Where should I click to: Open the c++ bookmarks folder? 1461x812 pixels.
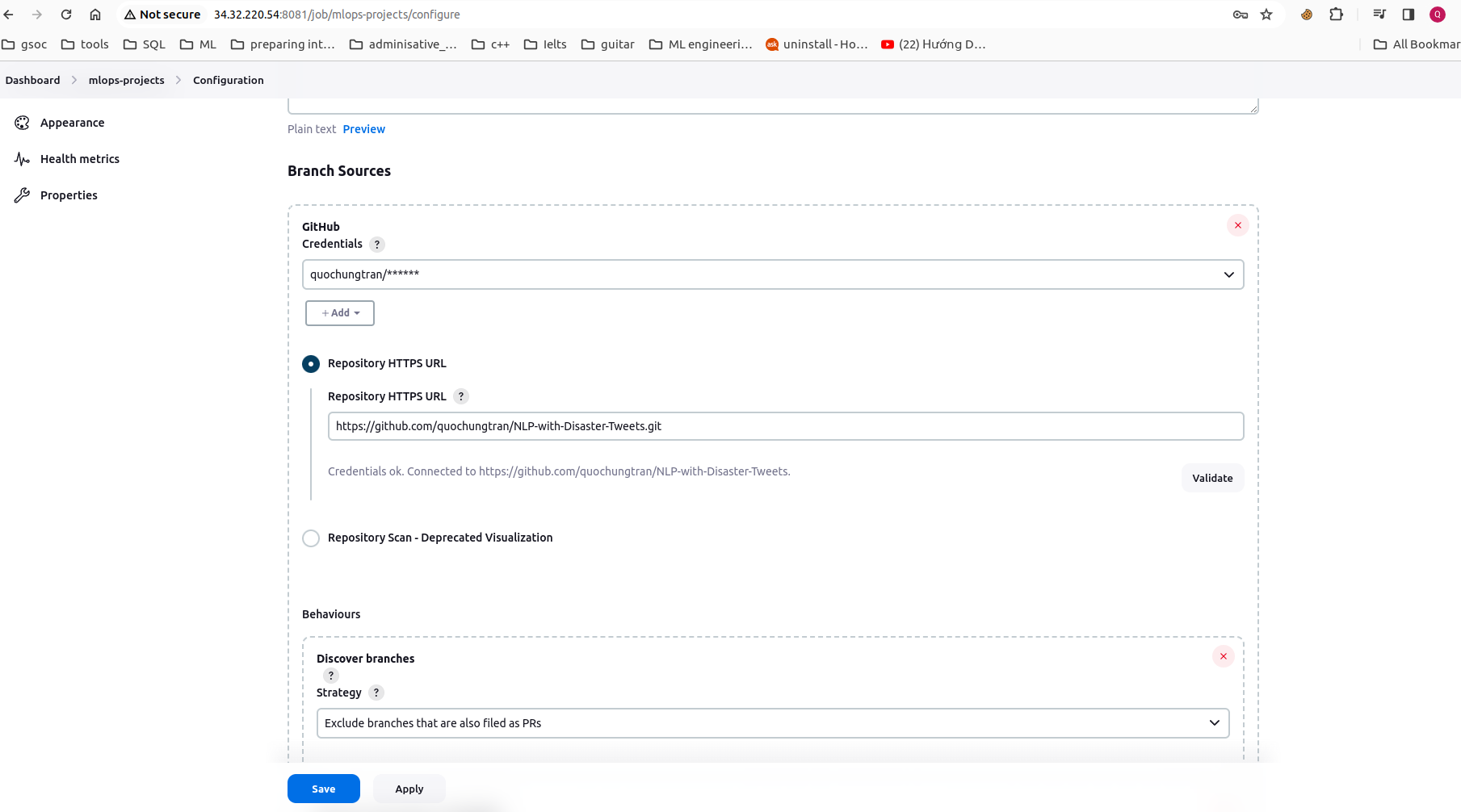(491, 44)
